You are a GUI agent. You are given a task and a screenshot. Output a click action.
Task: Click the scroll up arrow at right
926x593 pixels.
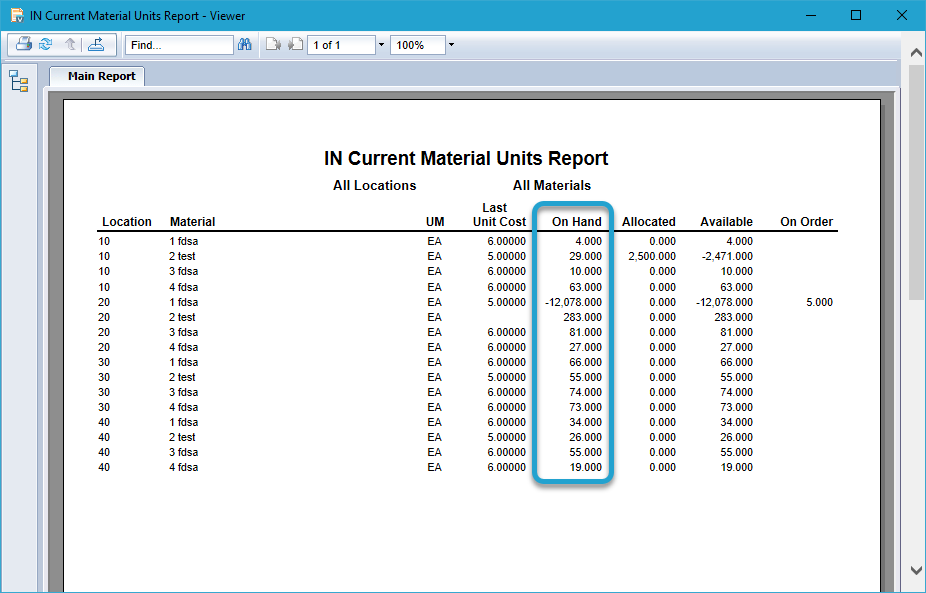916,53
